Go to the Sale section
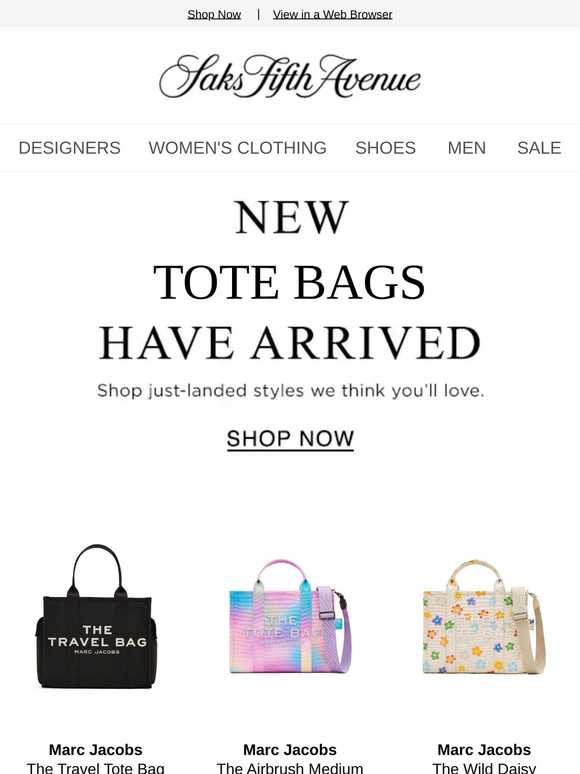The width and height of the screenshot is (580, 774). 539,148
